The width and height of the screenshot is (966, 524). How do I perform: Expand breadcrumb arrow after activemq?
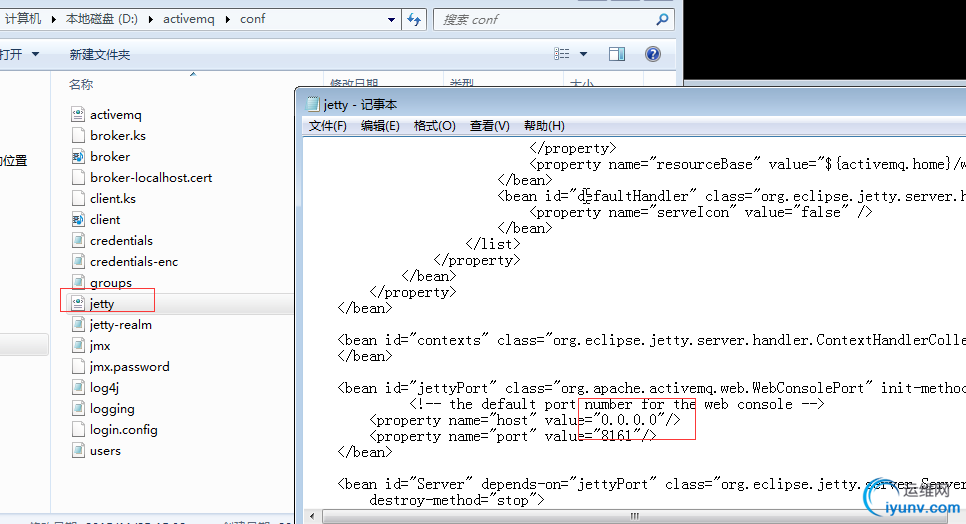(x=227, y=19)
